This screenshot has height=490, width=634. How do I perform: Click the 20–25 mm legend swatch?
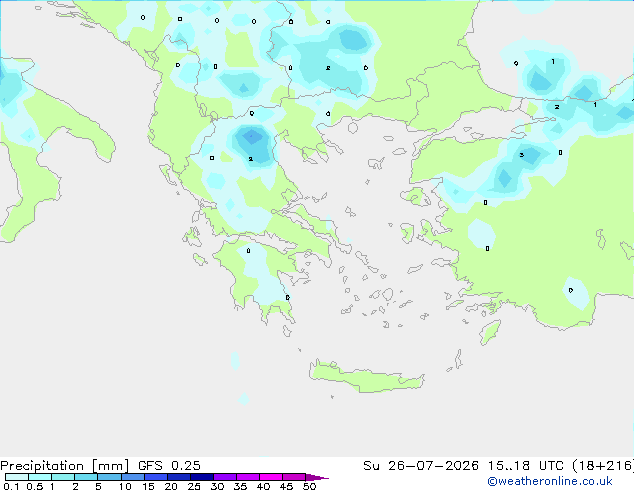click(x=179, y=477)
